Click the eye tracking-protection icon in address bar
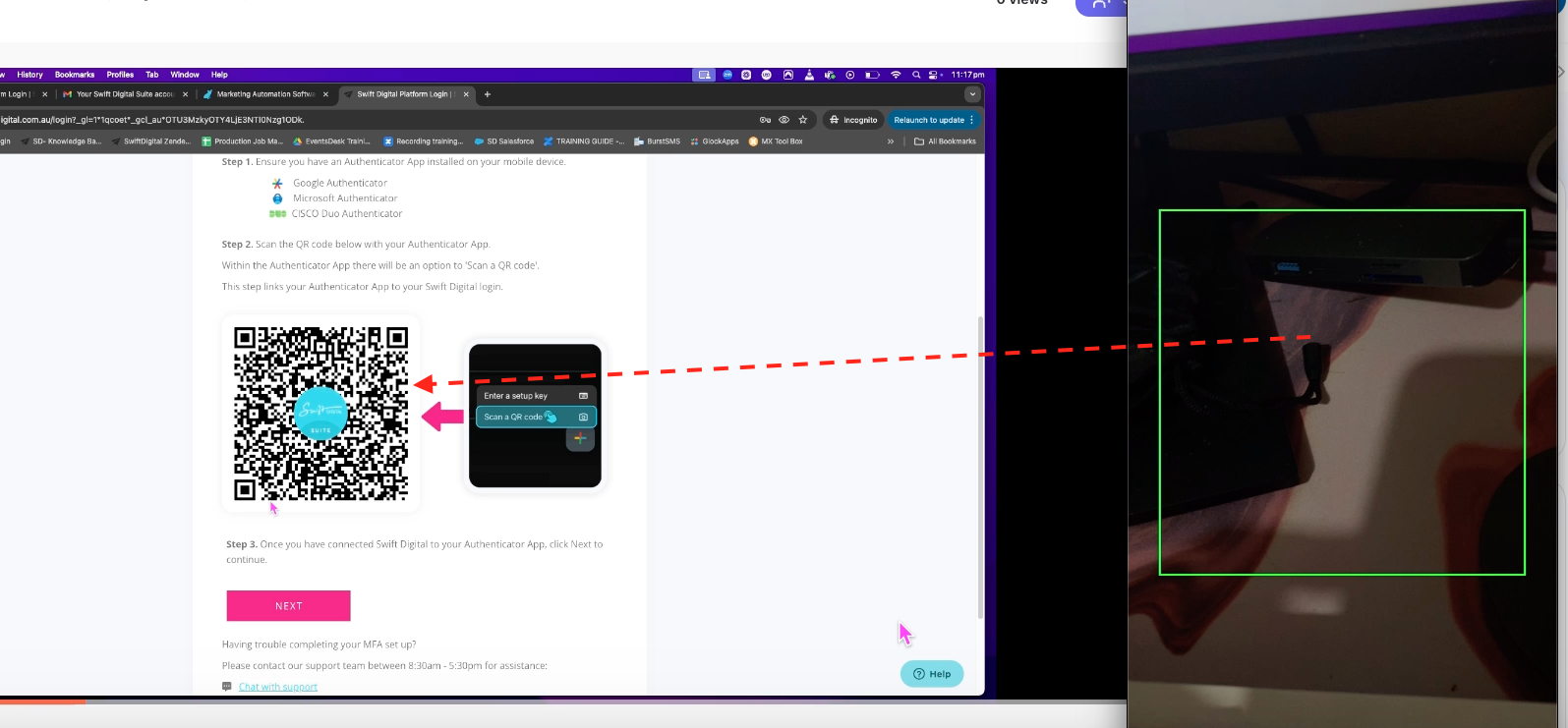 (x=784, y=120)
